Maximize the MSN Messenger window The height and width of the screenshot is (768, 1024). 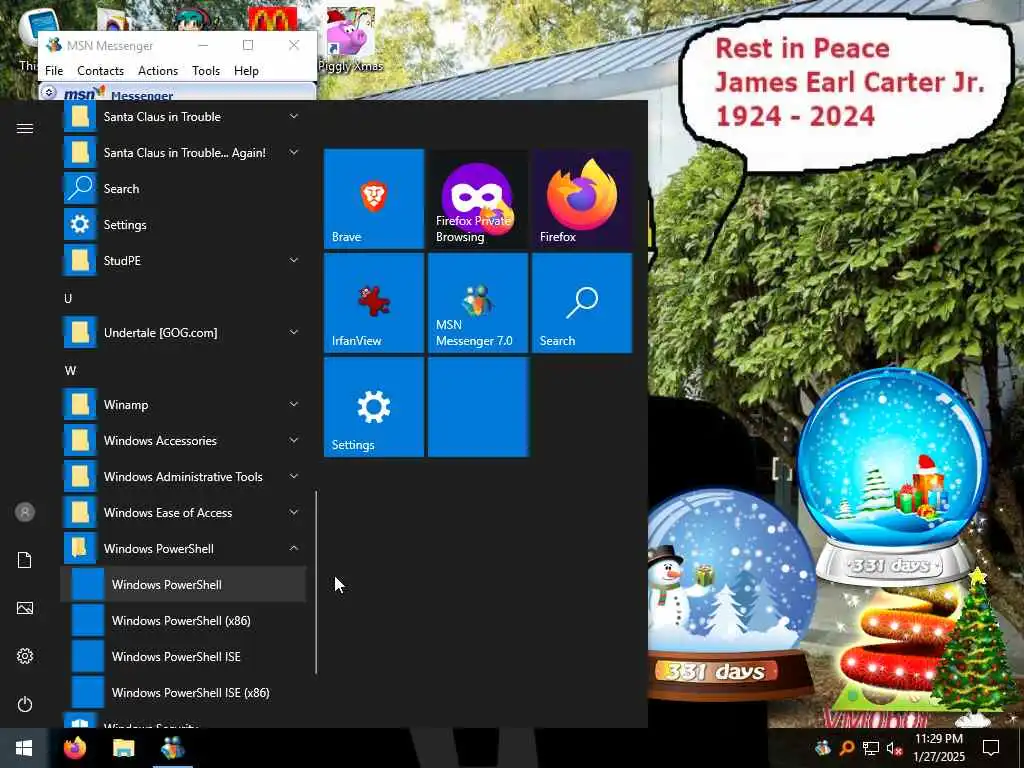click(248, 45)
